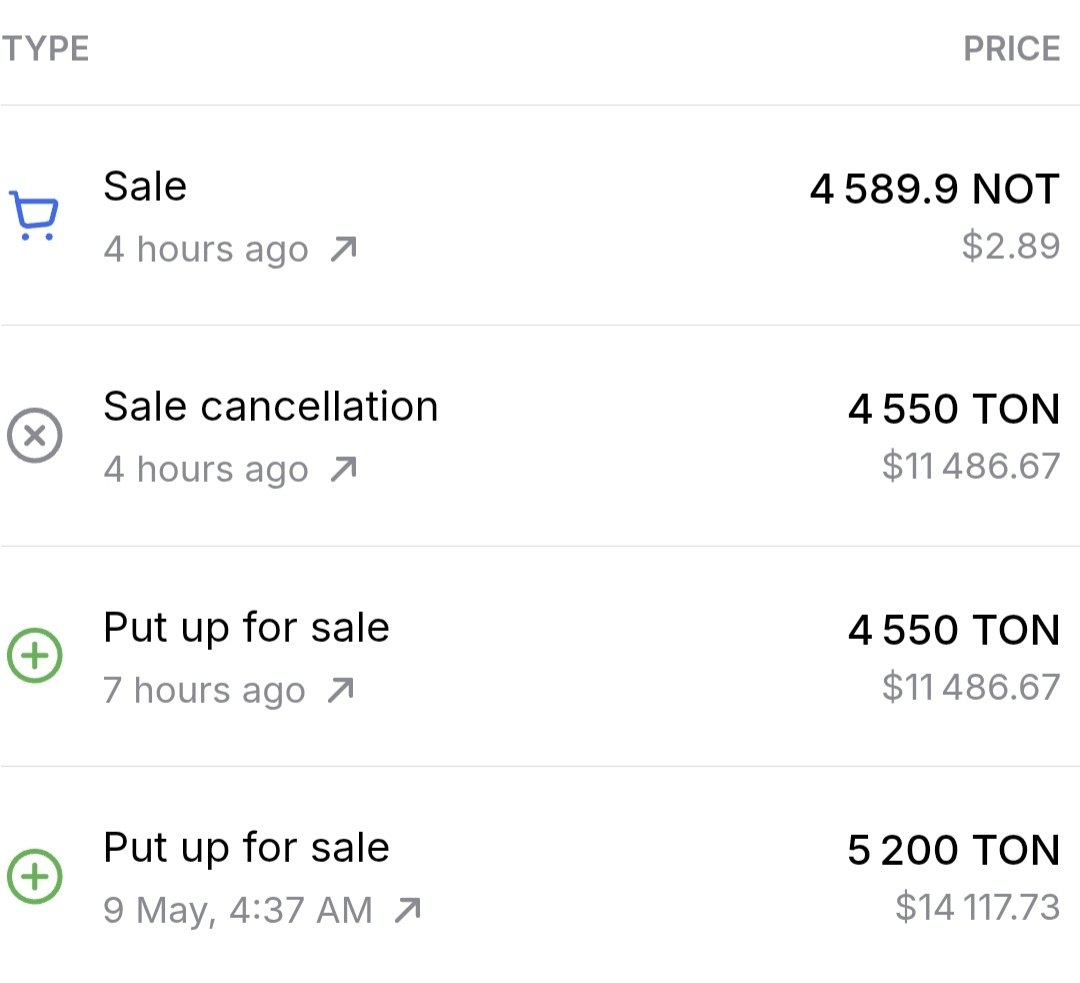Open the arrow link after 9 May, 4:37 AM

point(407,911)
